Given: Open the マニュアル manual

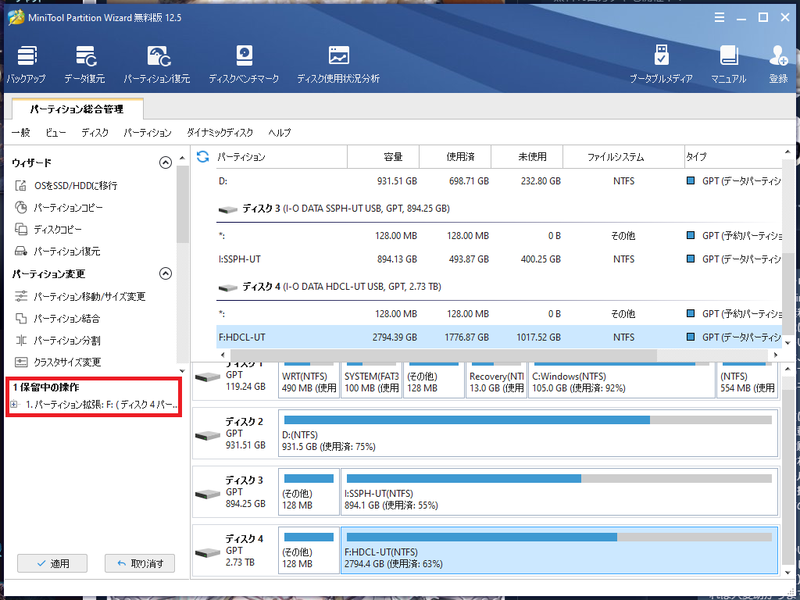Looking at the screenshot, I should 729,64.
